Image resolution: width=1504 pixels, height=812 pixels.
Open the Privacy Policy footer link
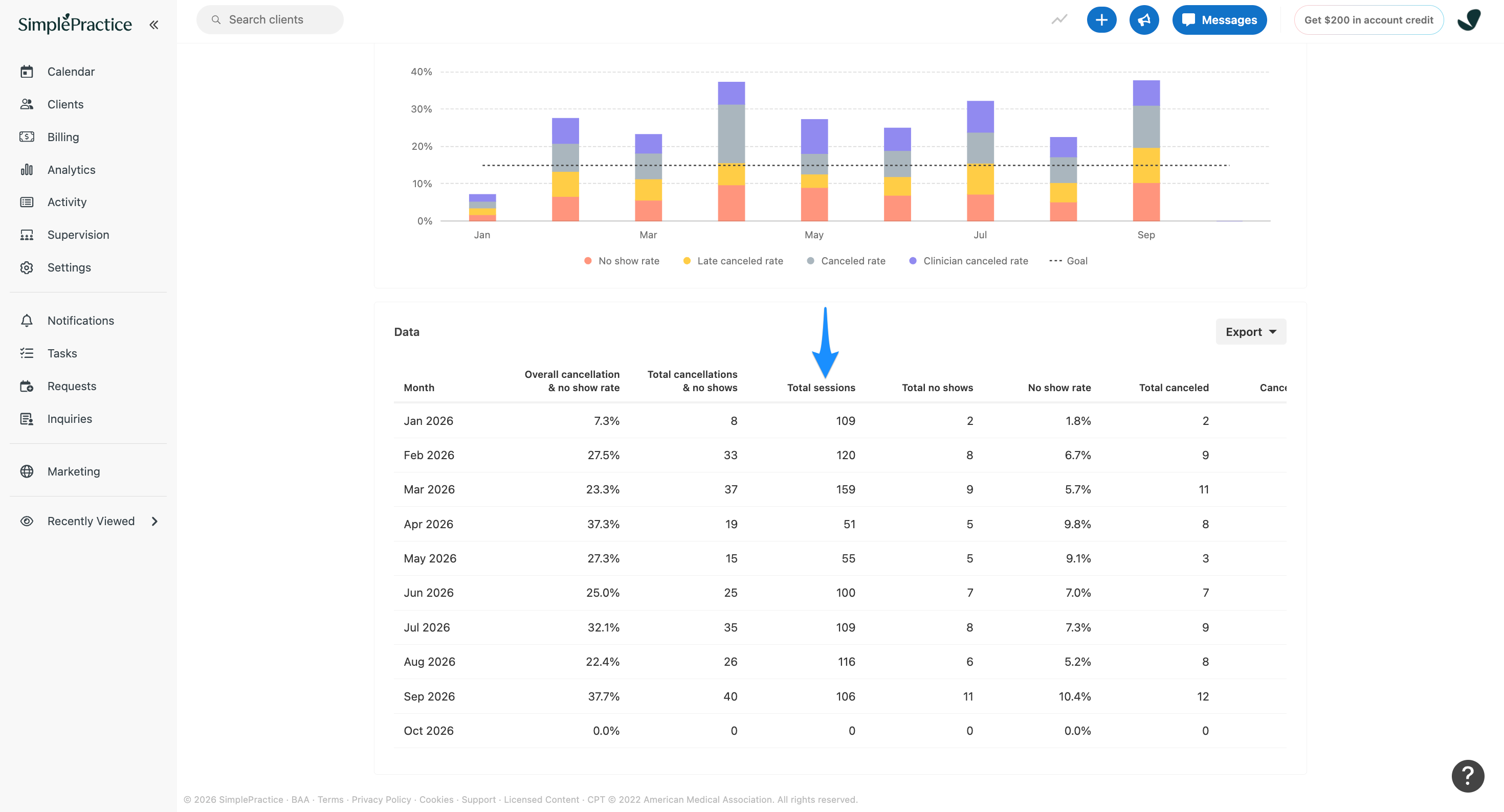pos(381,799)
